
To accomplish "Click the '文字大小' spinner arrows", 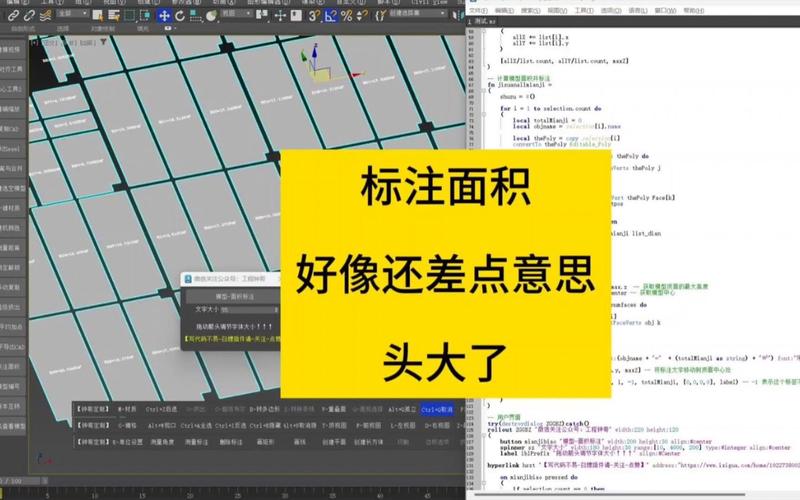I will [x=277, y=310].
